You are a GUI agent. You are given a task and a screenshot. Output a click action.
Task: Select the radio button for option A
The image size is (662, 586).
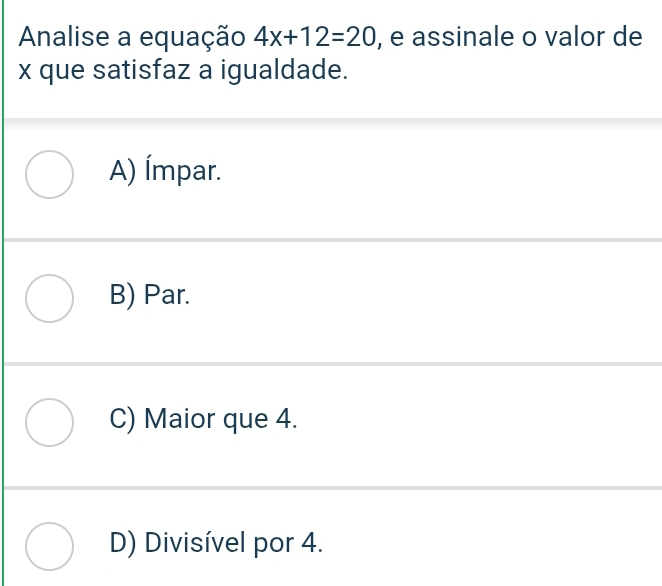(x=49, y=174)
